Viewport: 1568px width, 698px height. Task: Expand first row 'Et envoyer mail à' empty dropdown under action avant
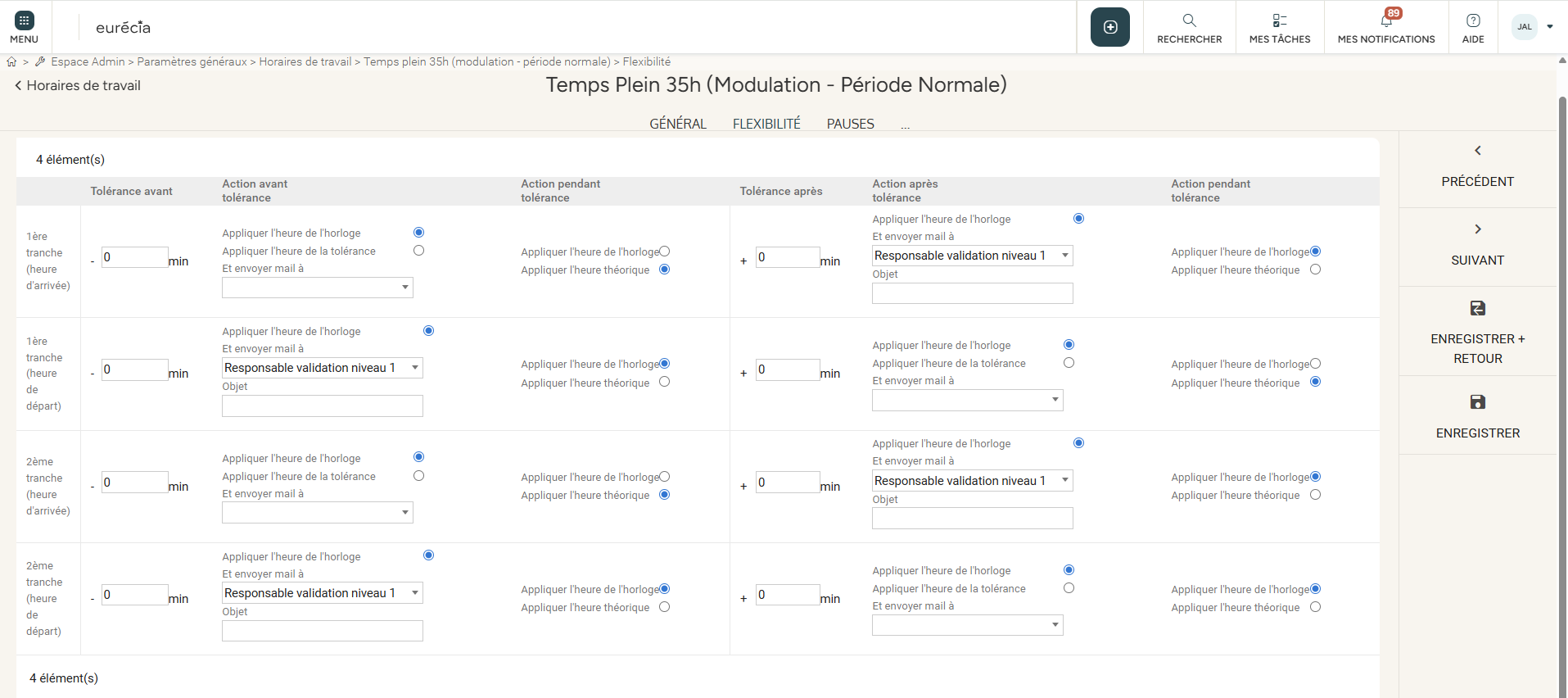pyautogui.click(x=318, y=288)
